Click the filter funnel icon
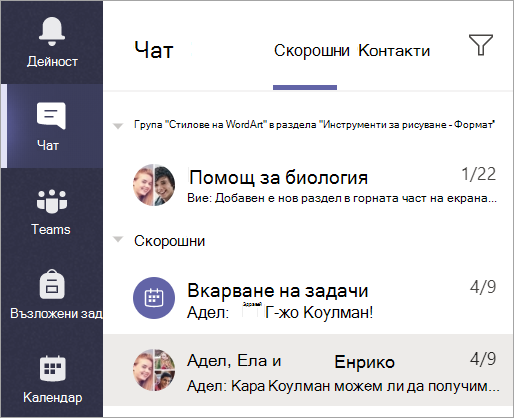The width and height of the screenshot is (514, 418). (481, 45)
